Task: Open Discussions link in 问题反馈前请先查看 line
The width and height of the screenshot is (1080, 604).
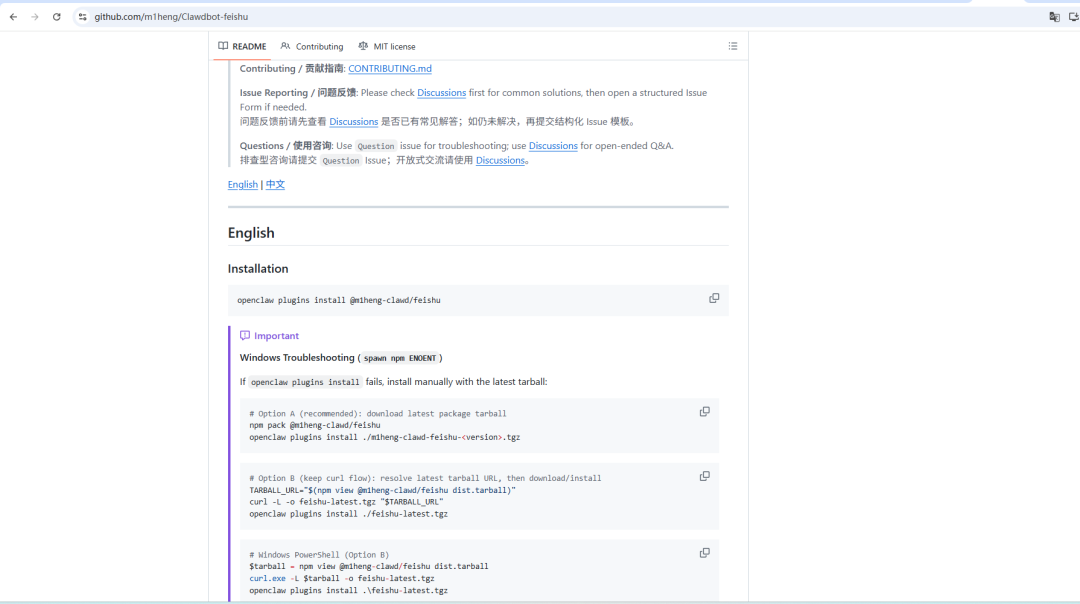Action: 353,121
